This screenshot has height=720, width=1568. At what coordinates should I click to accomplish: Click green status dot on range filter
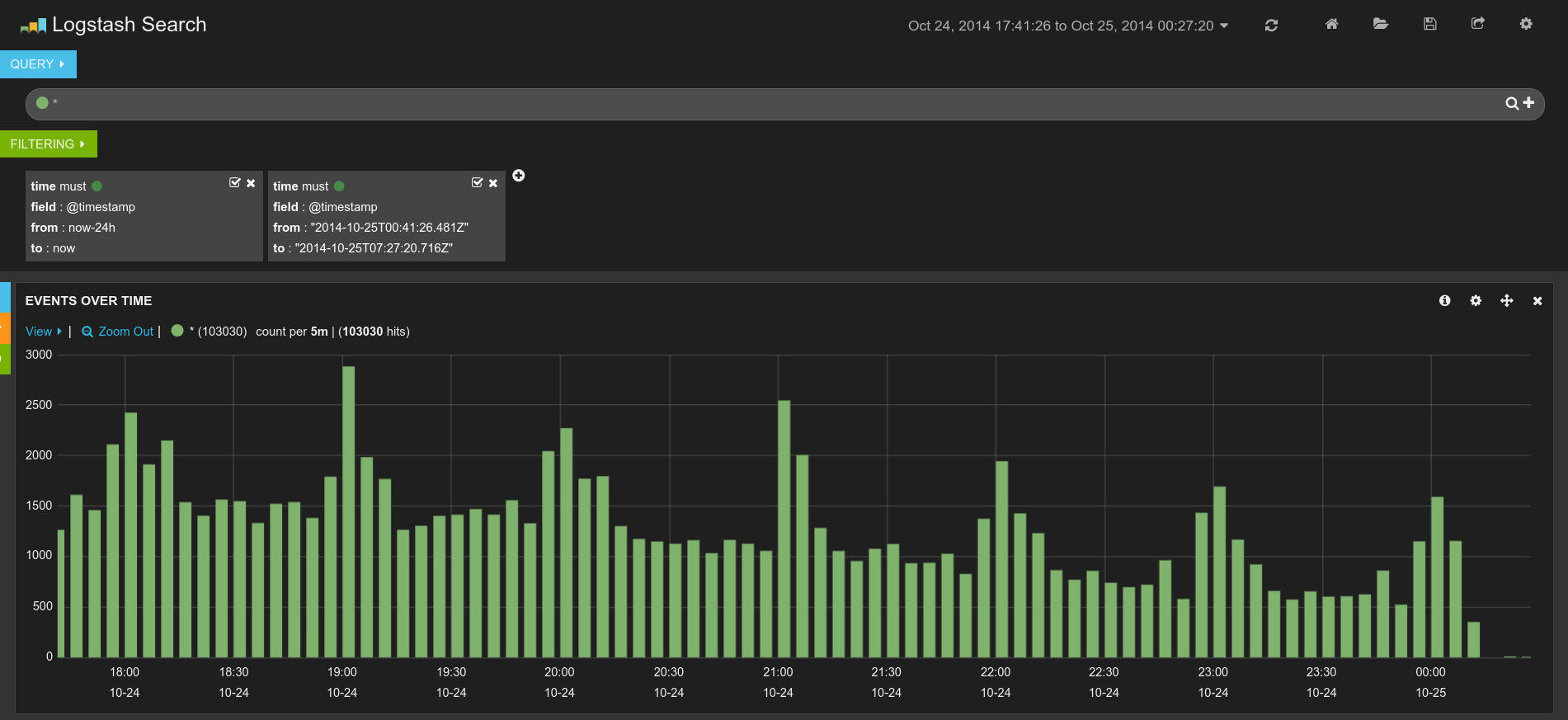point(339,186)
